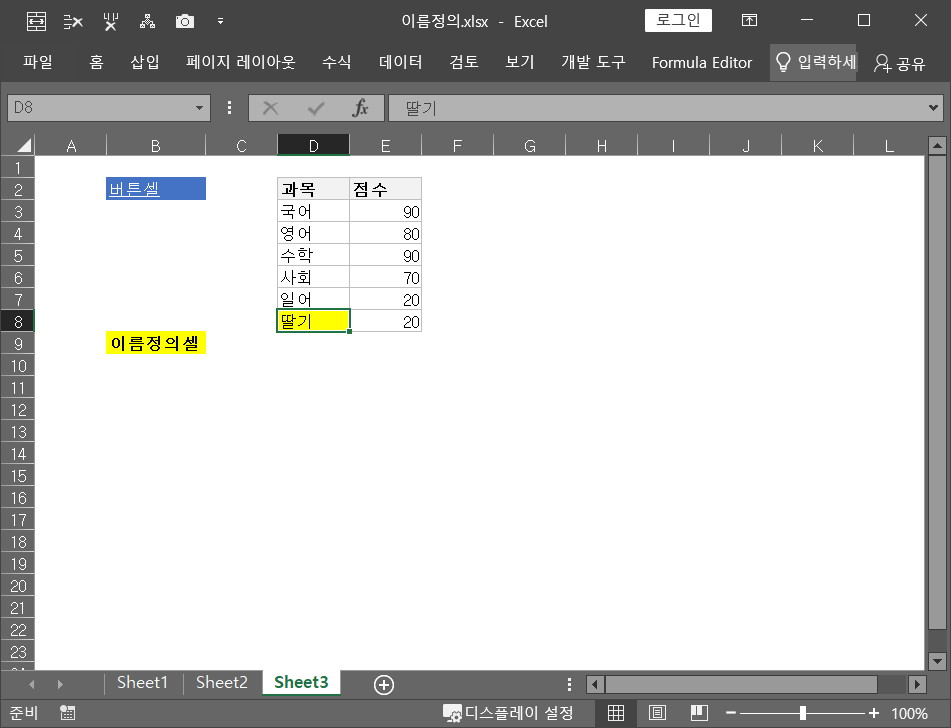Open the 개발 도구 tab
Image resolution: width=951 pixels, height=728 pixels.
[593, 62]
